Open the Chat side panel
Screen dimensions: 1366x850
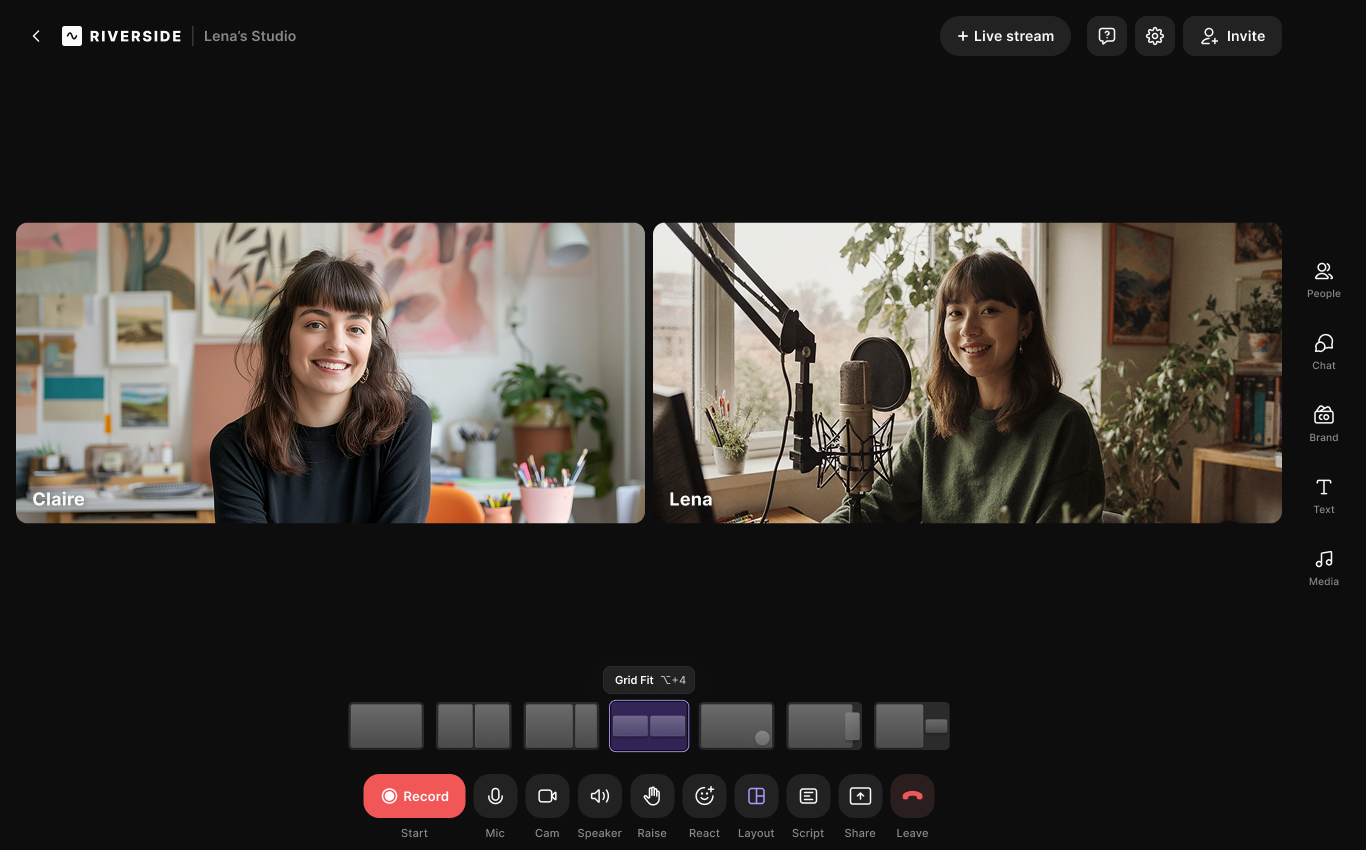pyautogui.click(x=1323, y=350)
